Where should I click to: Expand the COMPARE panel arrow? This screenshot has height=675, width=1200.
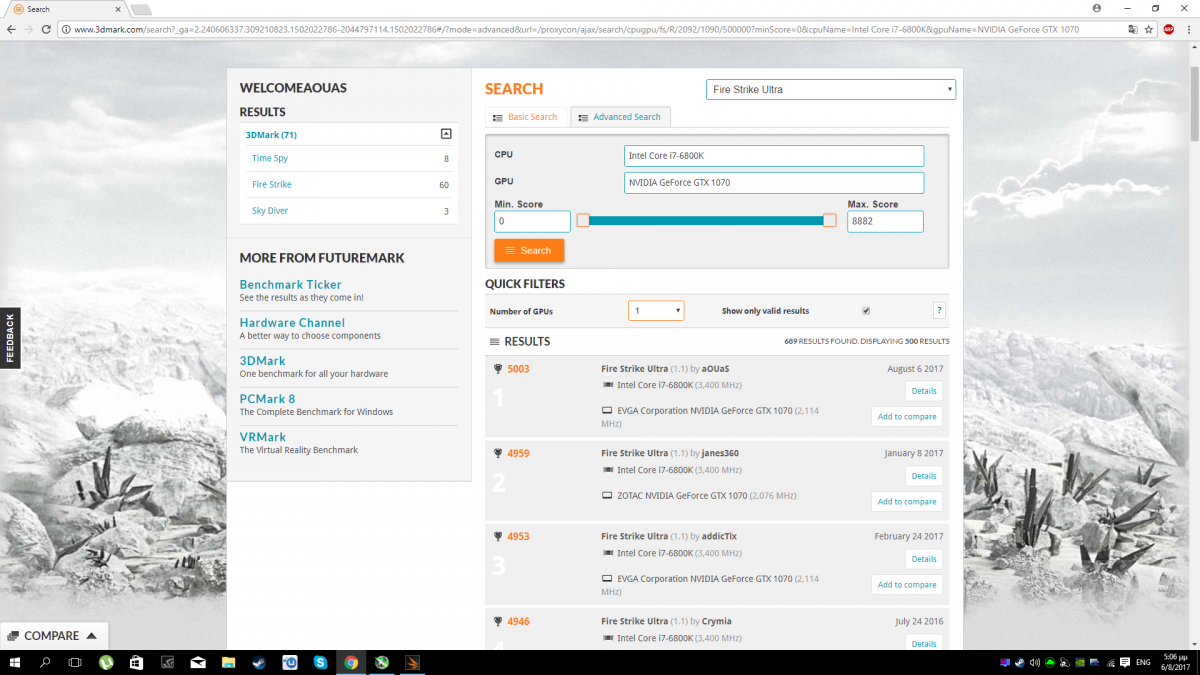point(91,636)
